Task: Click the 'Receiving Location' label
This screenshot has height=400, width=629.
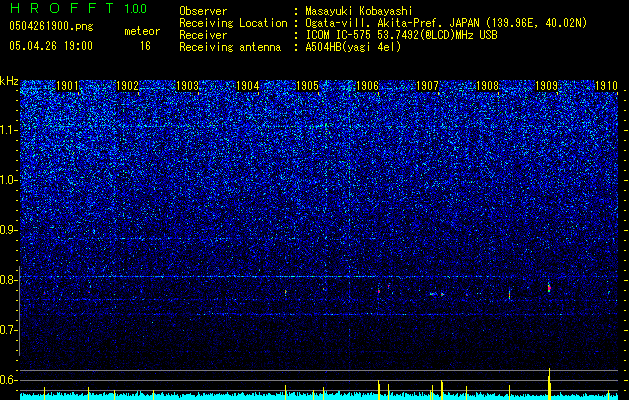Action: pos(233,24)
